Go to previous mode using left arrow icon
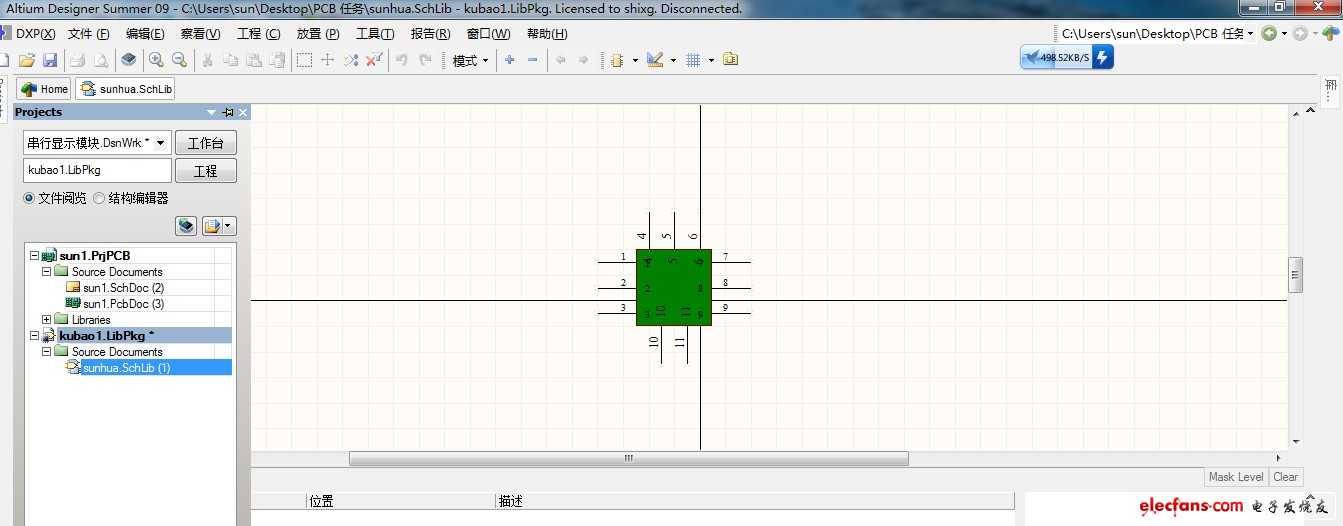Screen dimensions: 1343x526 pos(560,60)
